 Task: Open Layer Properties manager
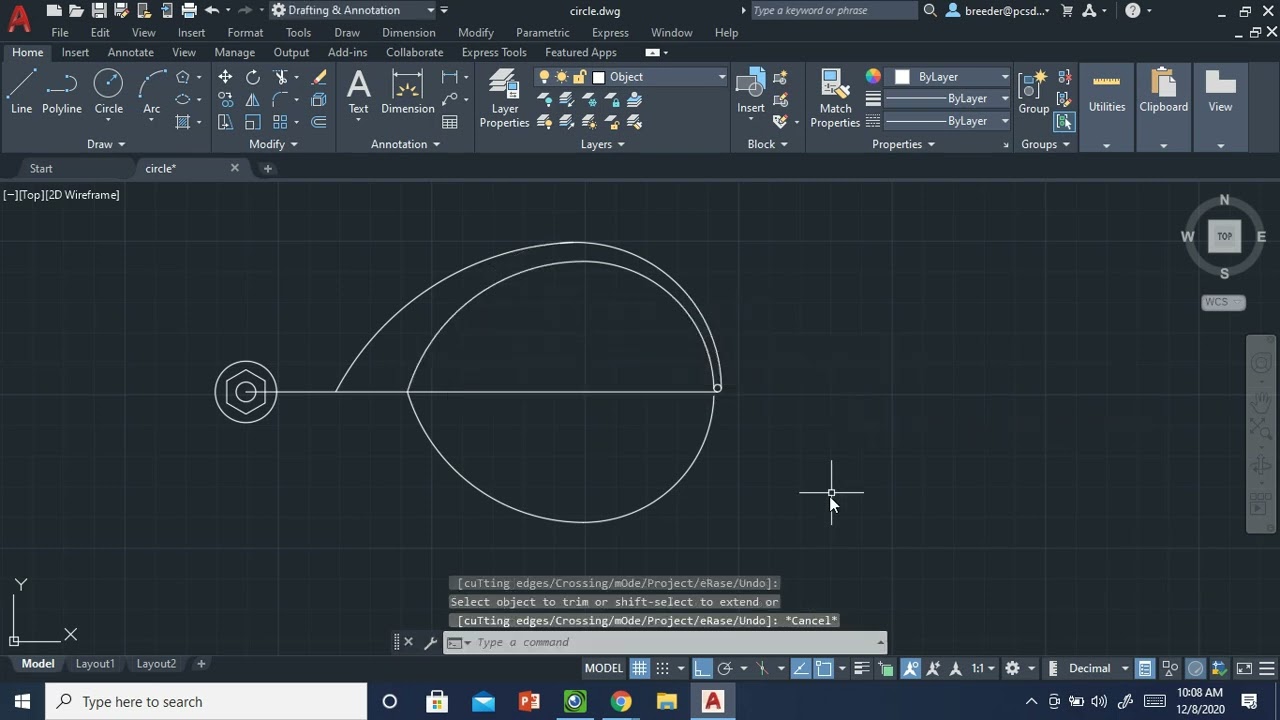click(504, 98)
